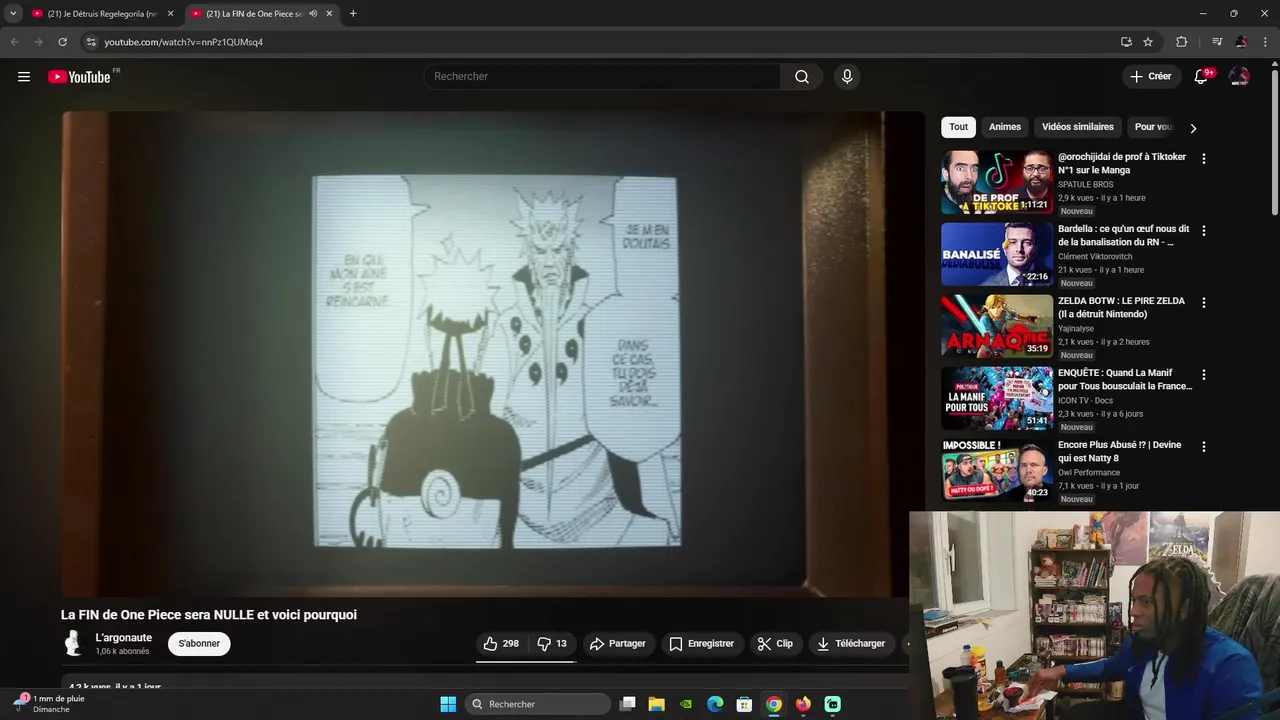Screen dimensions: 1280x720
Task: Show more filter chips with right arrow
Action: pos(1193,128)
